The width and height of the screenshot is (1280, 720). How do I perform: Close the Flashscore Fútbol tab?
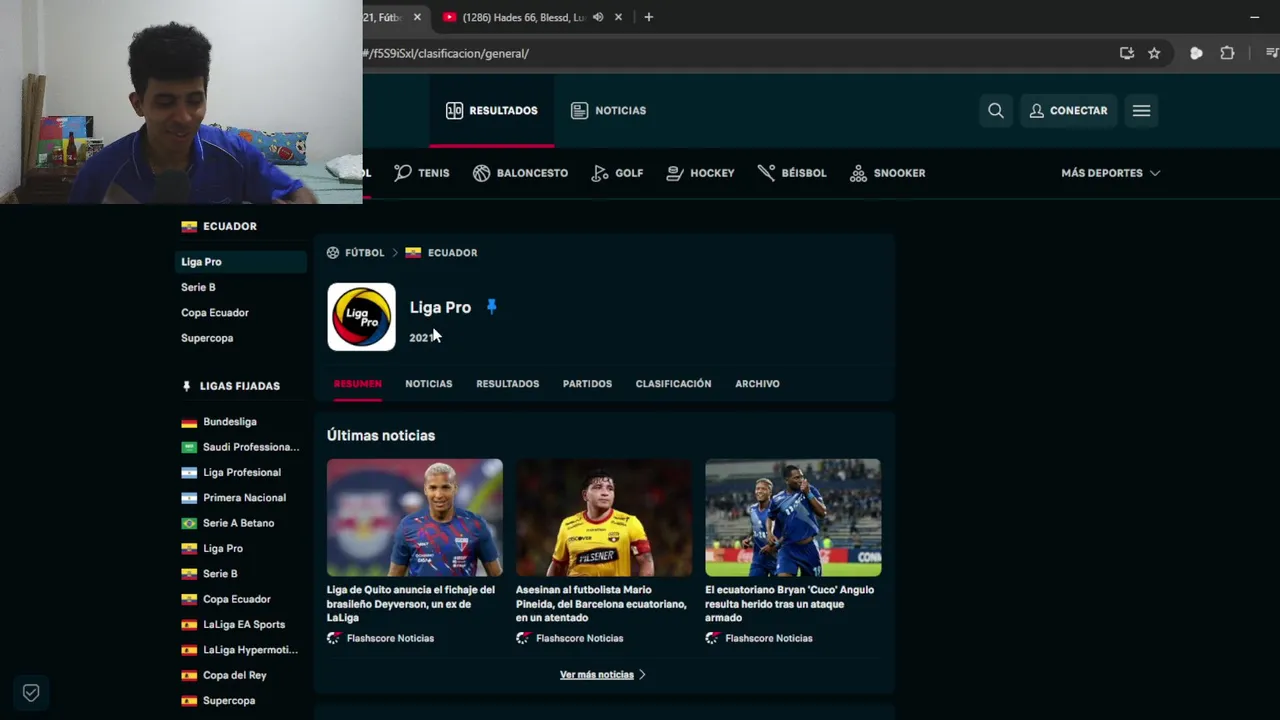click(x=417, y=17)
